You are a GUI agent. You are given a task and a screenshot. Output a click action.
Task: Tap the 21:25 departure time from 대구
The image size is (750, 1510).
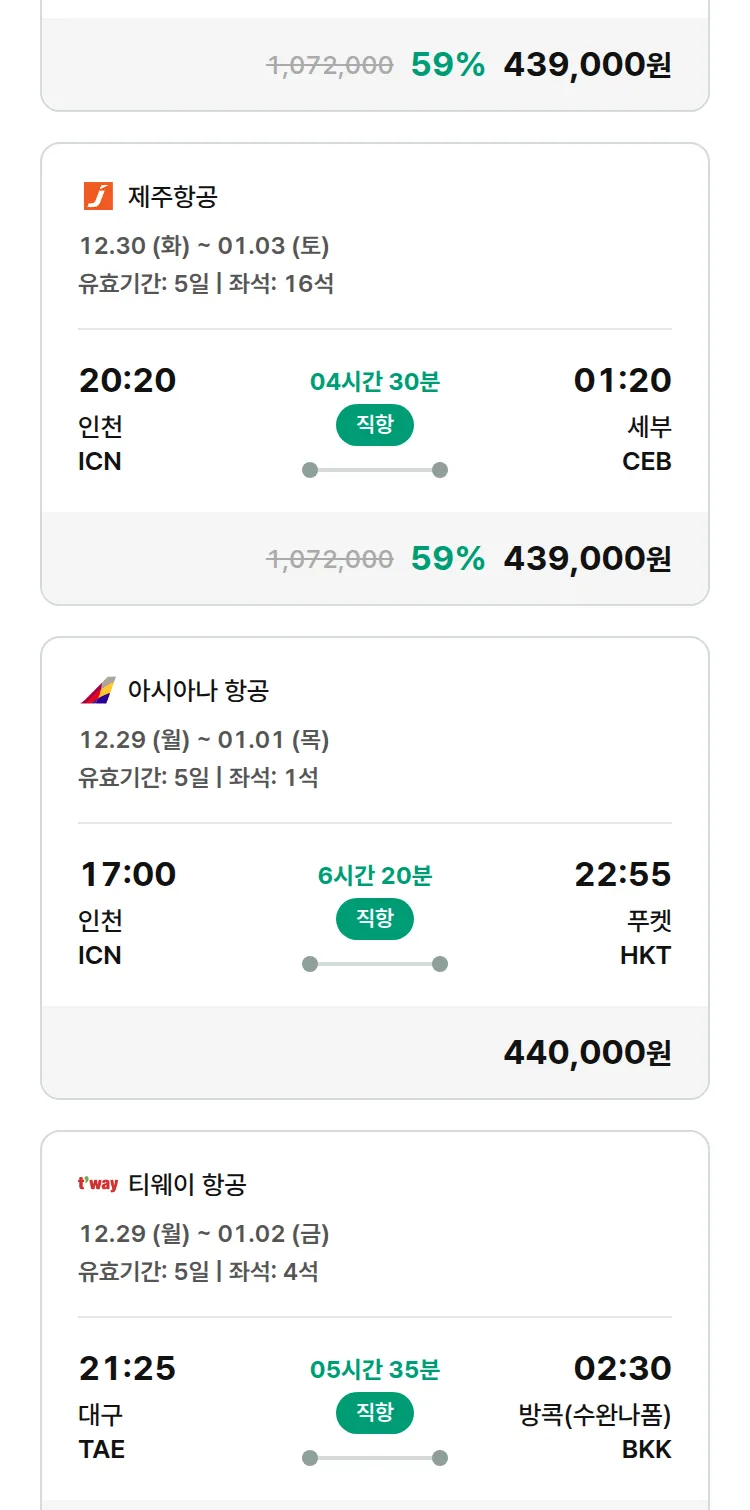127,1368
